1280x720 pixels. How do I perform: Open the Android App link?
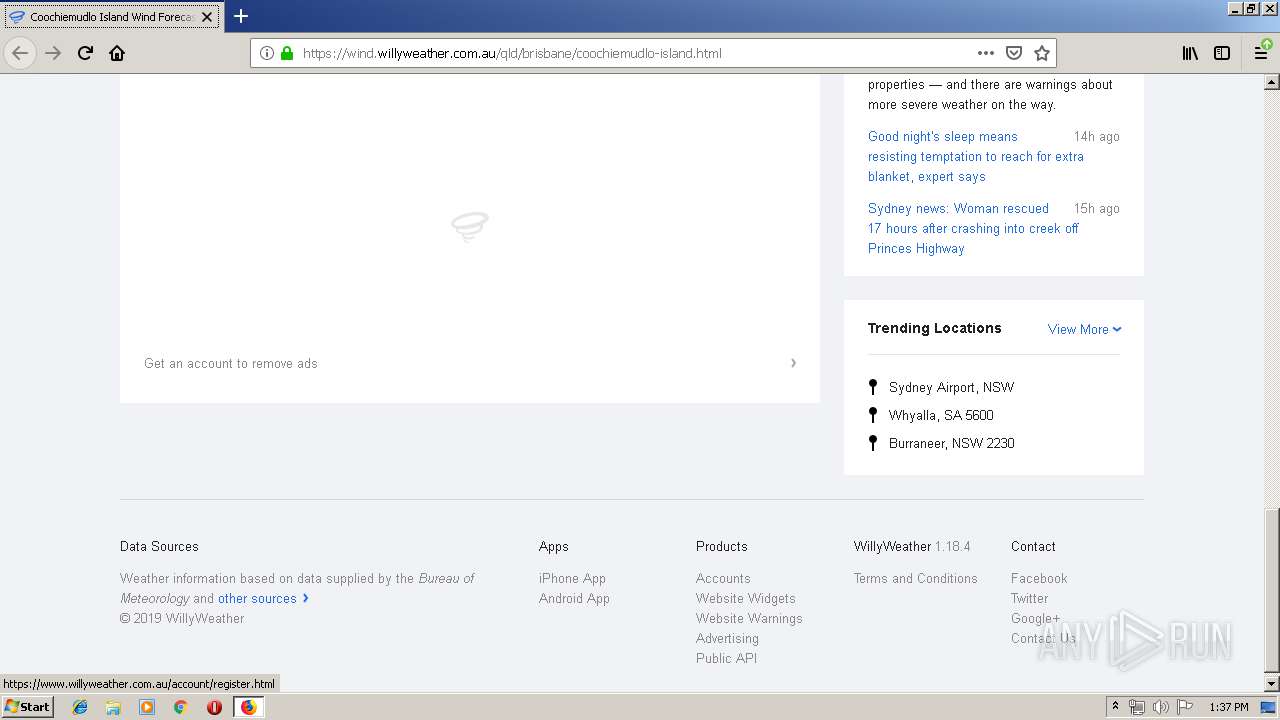(x=574, y=598)
